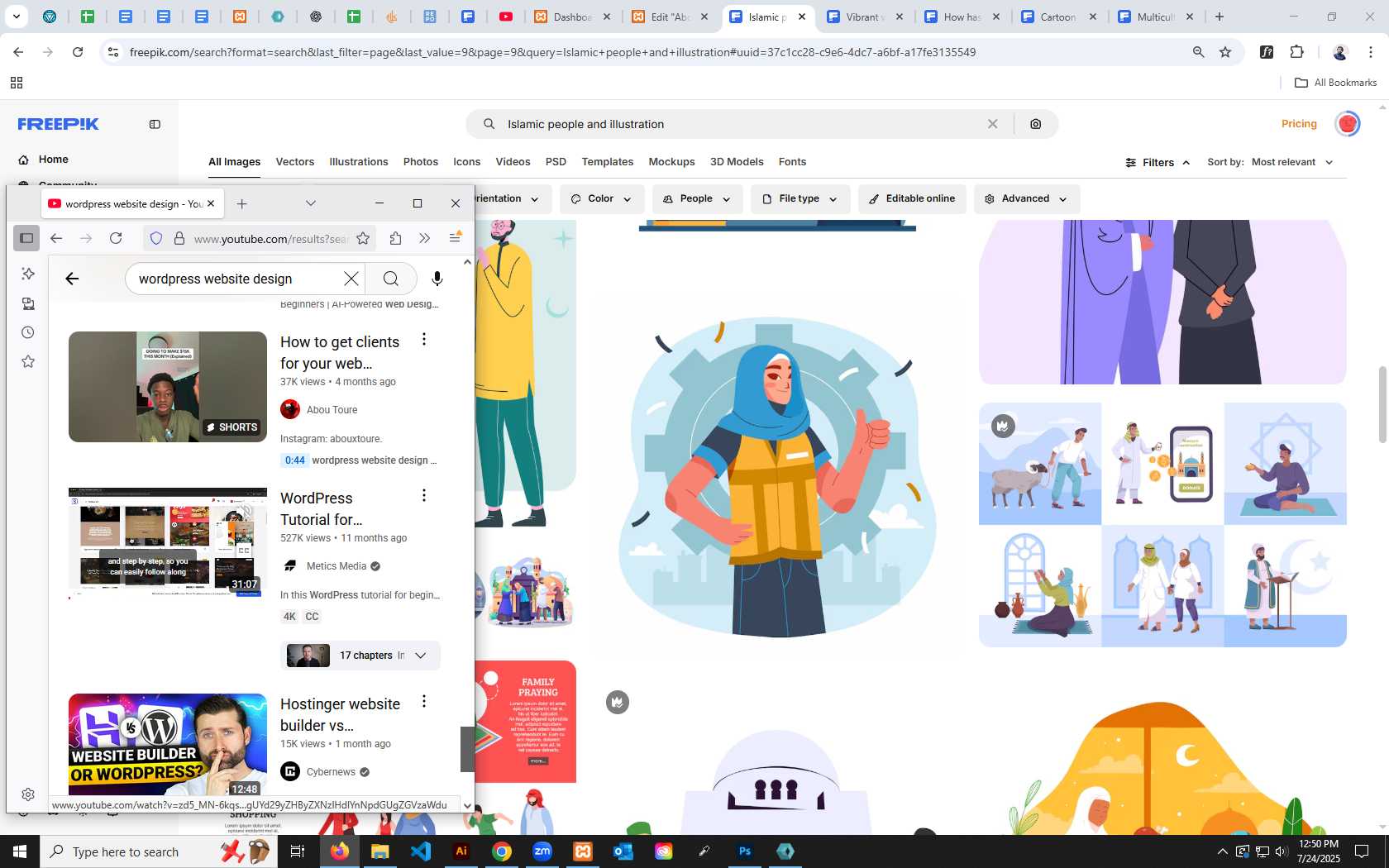The height and width of the screenshot is (868, 1389).
Task: Open Firefox sidebar settings gear
Action: tap(28, 794)
